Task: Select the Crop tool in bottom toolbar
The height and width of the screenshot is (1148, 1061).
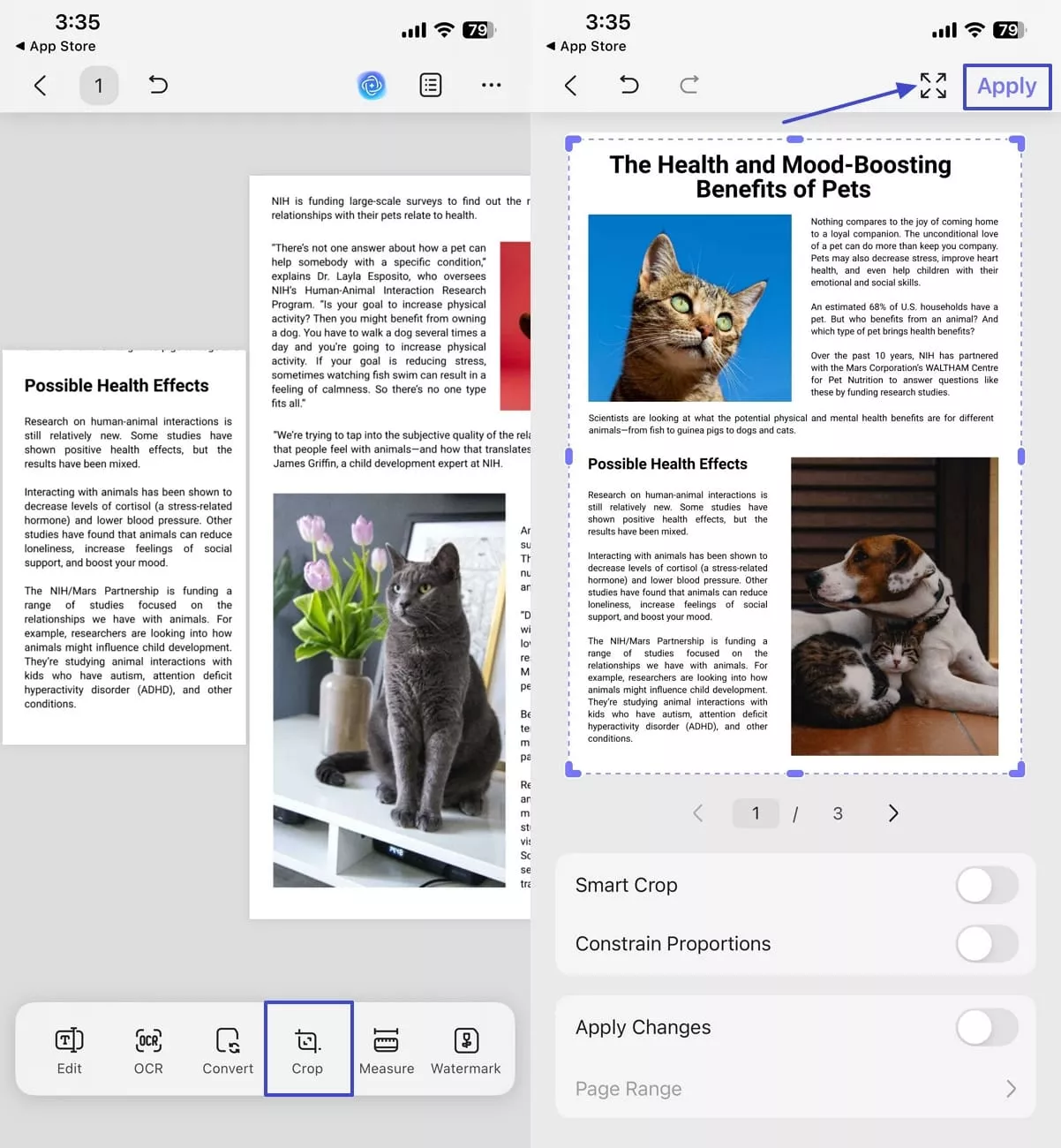Action: (307, 1049)
